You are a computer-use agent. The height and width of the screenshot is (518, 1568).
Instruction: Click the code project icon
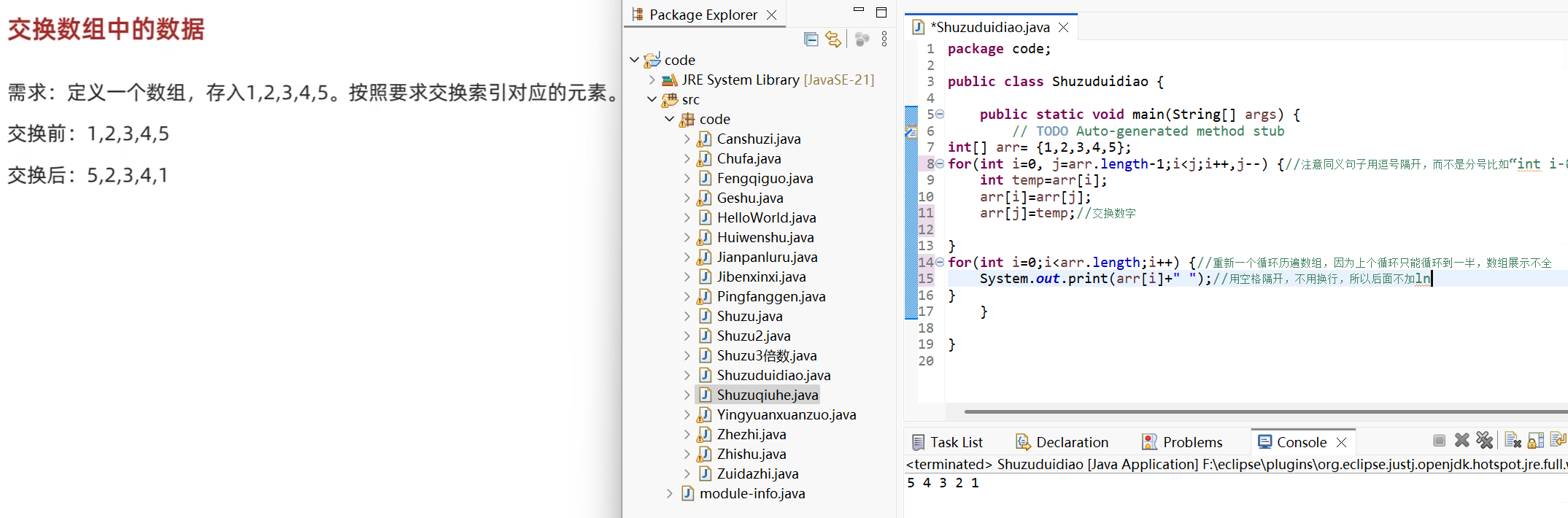tap(652, 60)
